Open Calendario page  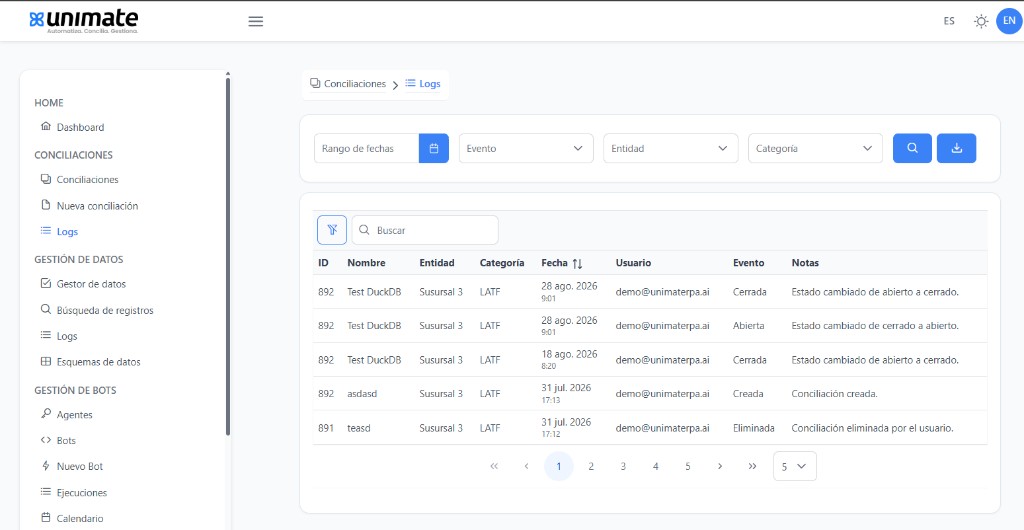point(80,519)
